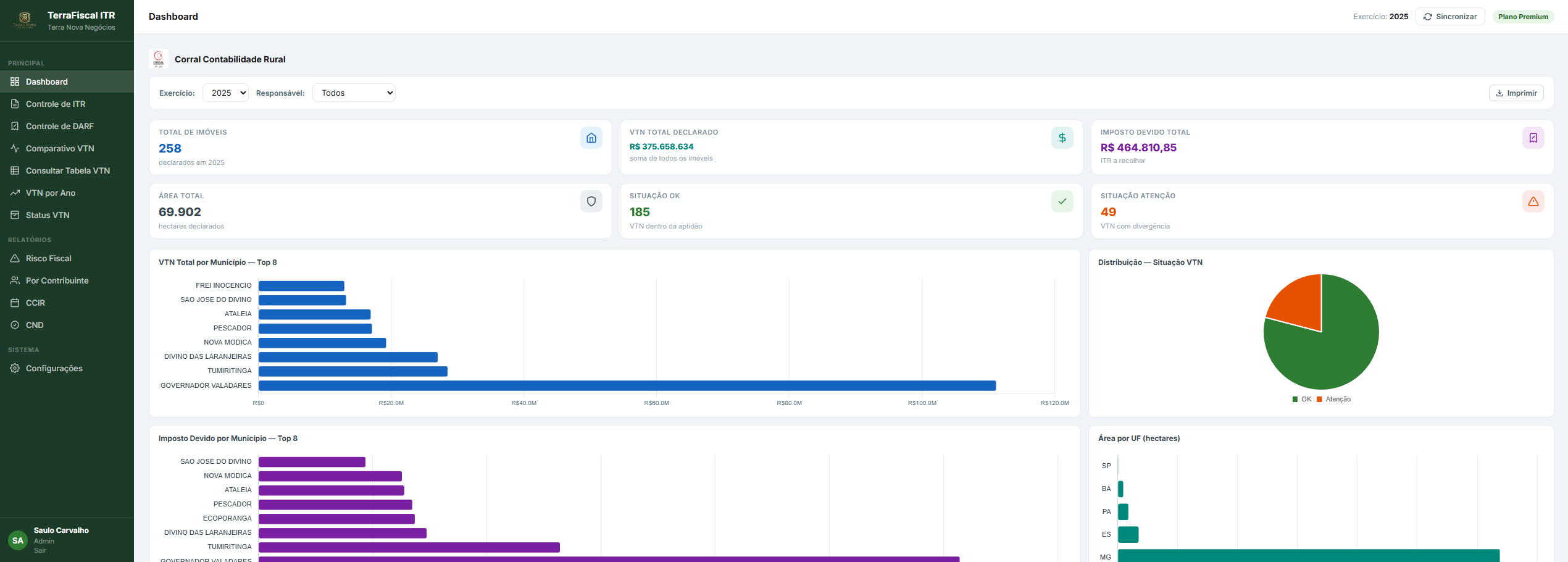
Task: Click the GOVERNADOR VALADARES bar in VTN chart
Action: [627, 385]
